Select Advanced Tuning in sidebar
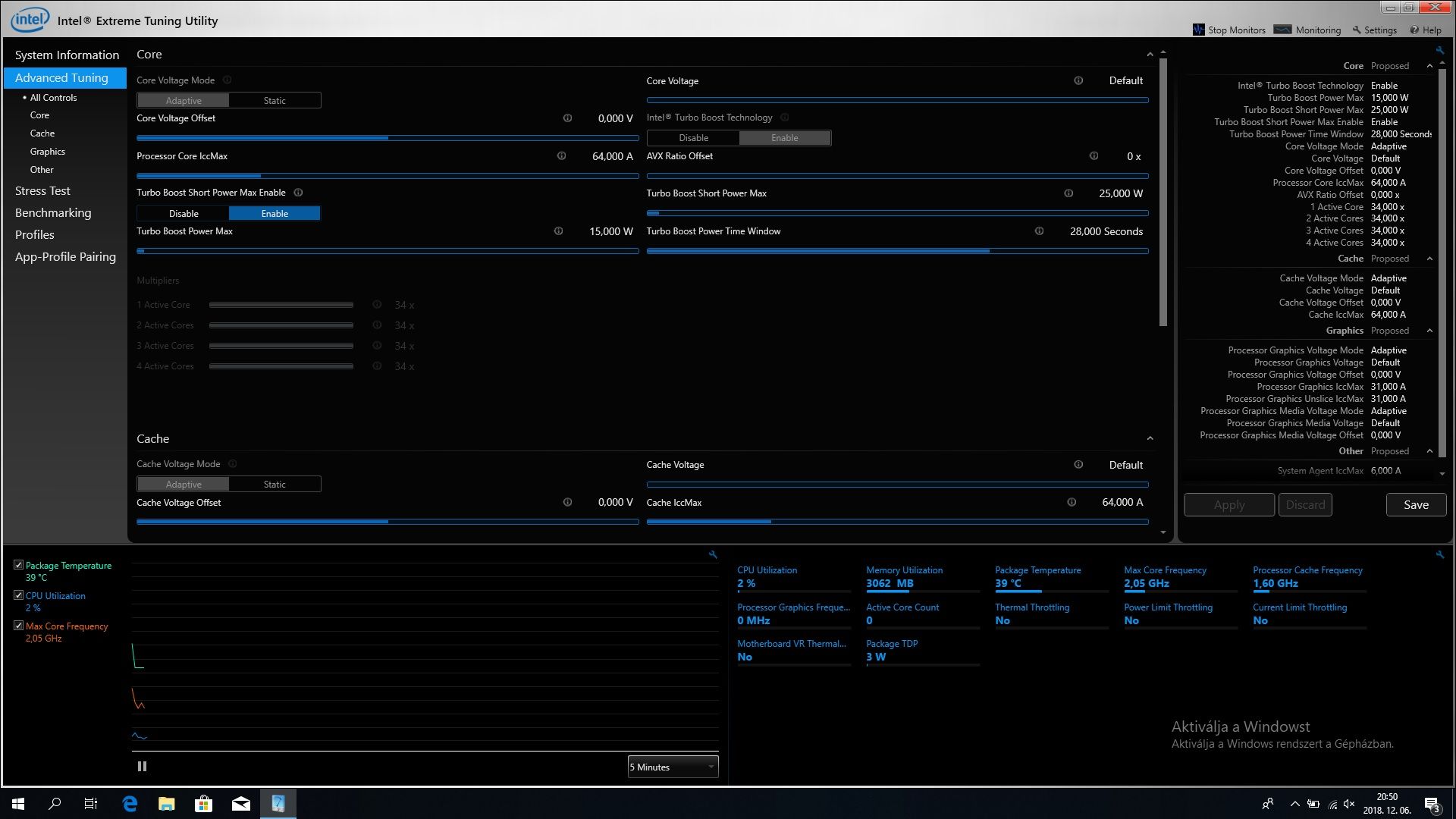 [x=65, y=78]
